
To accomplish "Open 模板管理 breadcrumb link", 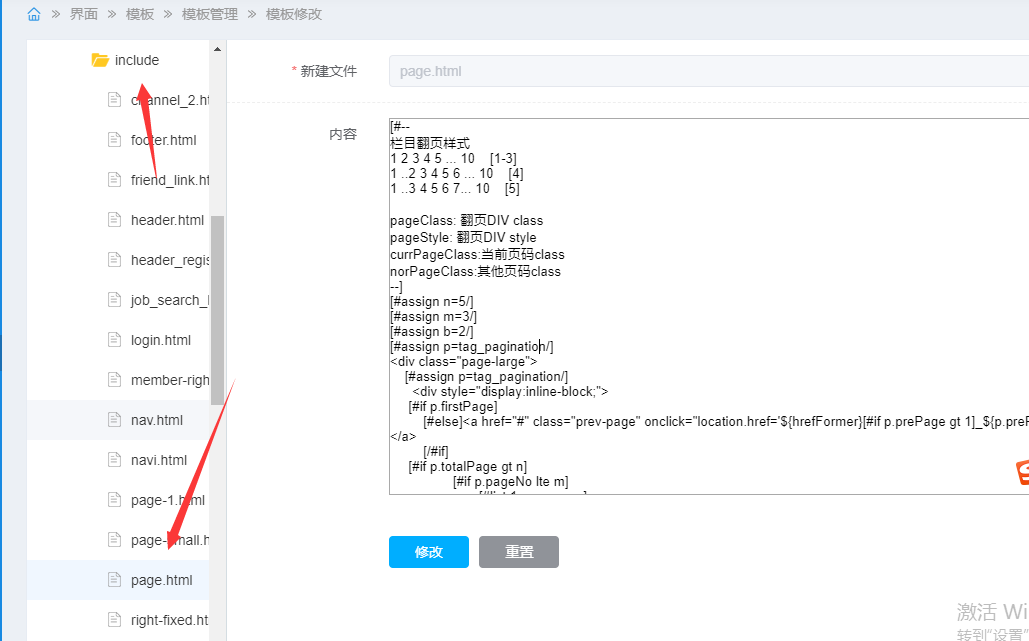I will tap(210, 14).
